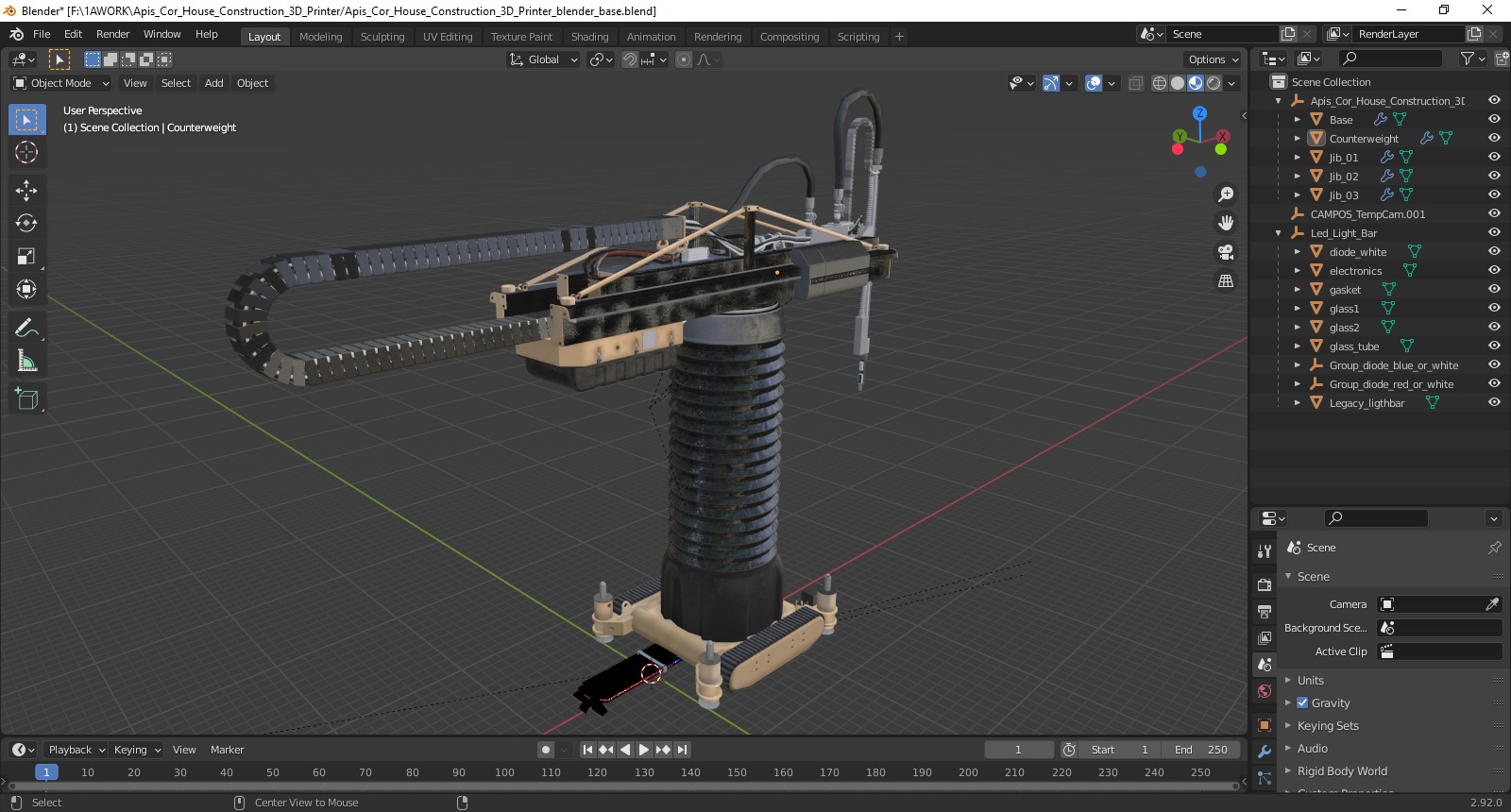Open the Options dropdown in viewport header
This screenshot has height=812, width=1511.
pyautogui.click(x=1214, y=59)
